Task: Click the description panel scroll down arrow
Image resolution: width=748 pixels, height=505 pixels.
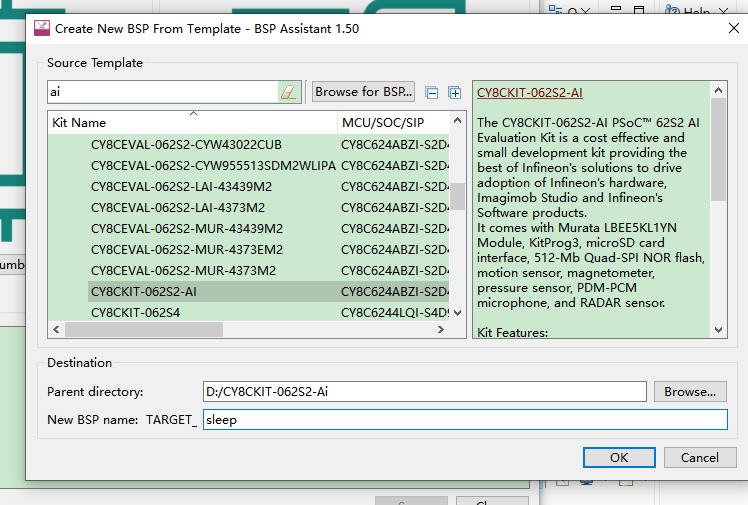Action: coord(718,330)
